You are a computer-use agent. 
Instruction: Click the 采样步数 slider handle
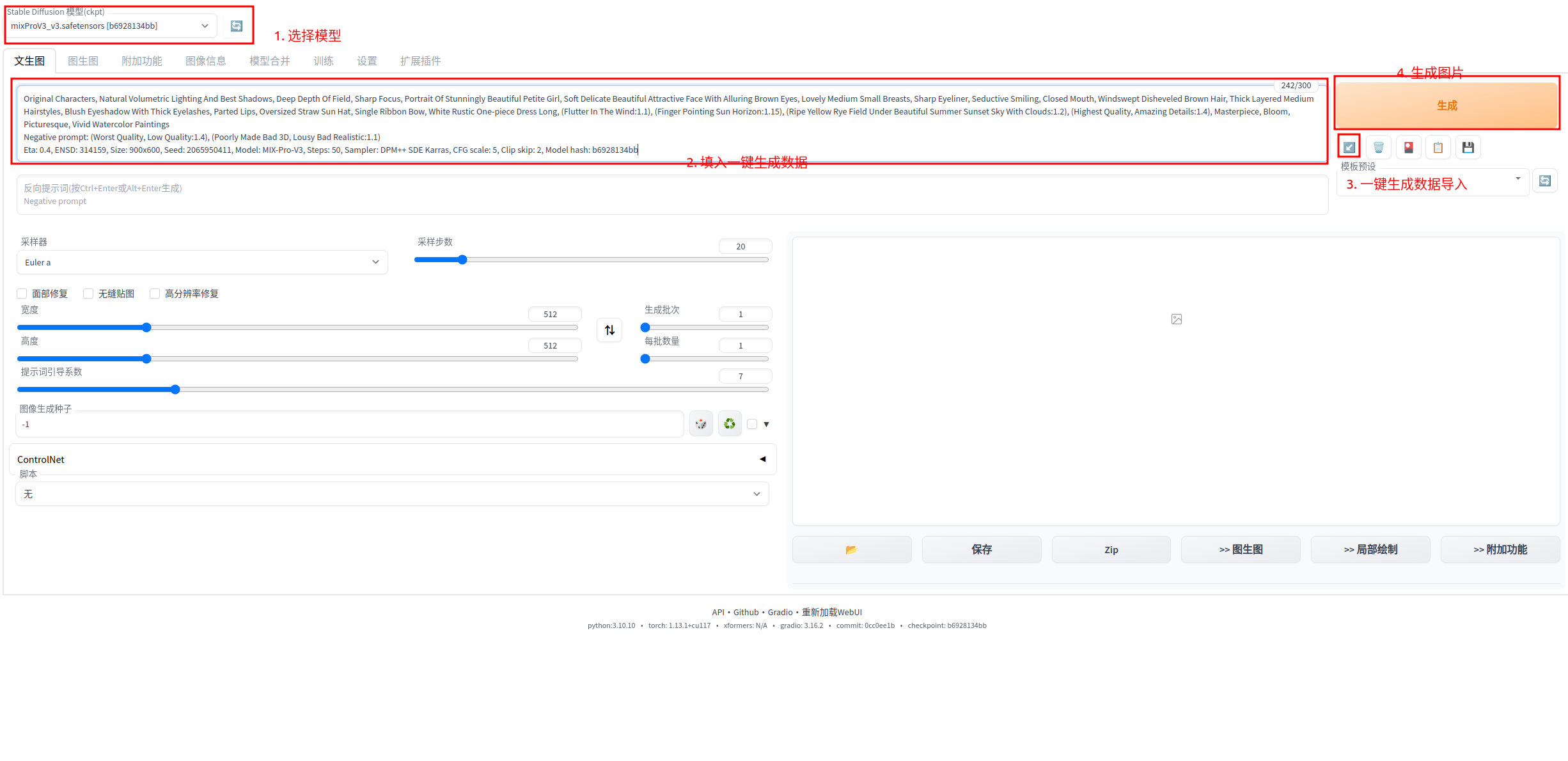pyautogui.click(x=462, y=260)
